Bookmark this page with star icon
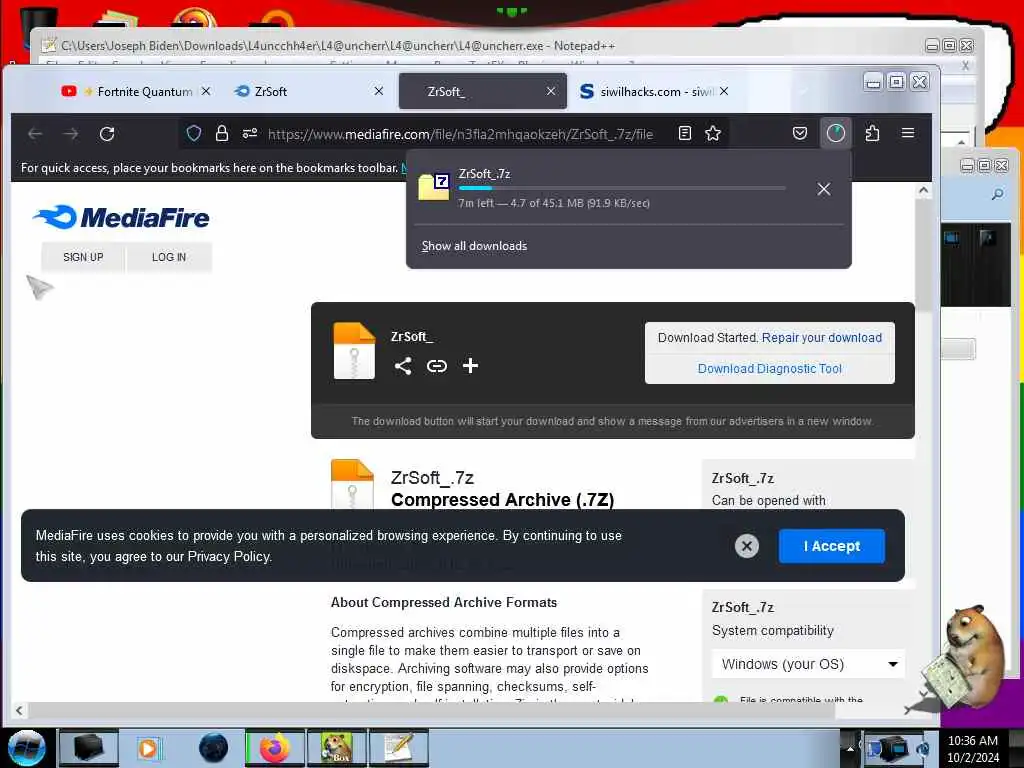Image resolution: width=1024 pixels, height=768 pixels. click(x=712, y=133)
